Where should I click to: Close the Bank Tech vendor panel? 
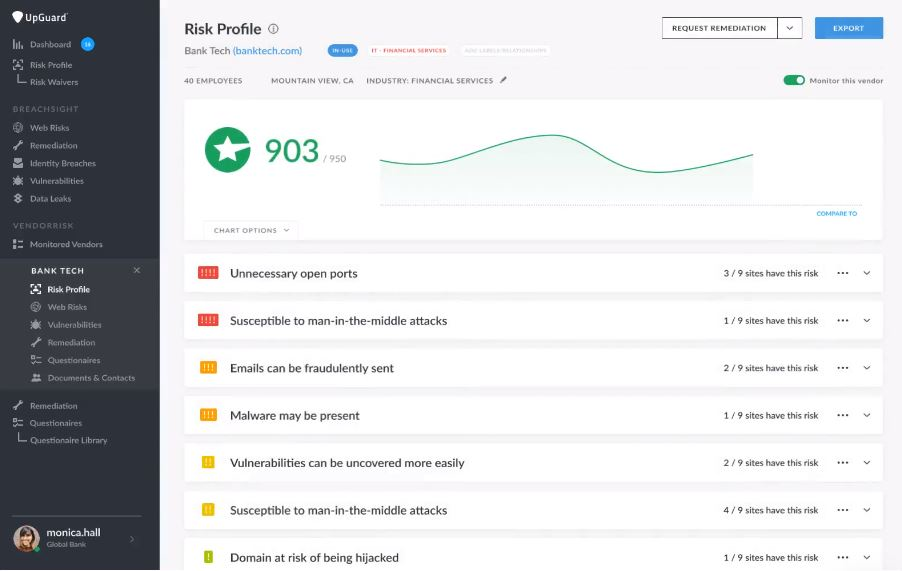(x=137, y=270)
